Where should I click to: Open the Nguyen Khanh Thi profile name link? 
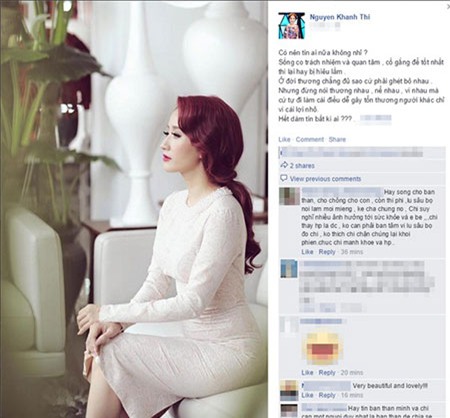coord(340,17)
